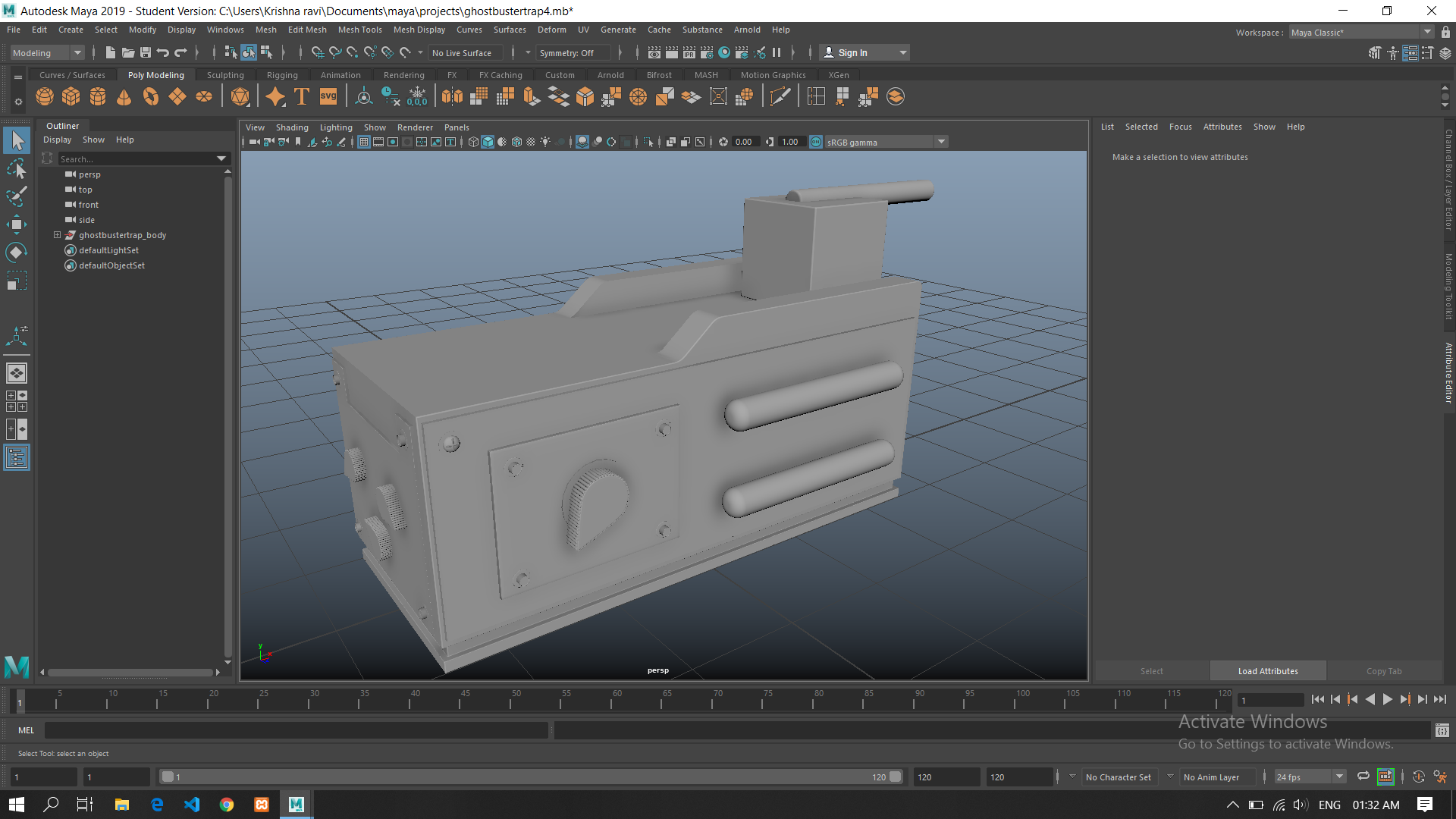Toggle the viewport grid display
The height and width of the screenshot is (819, 1456).
[x=364, y=142]
